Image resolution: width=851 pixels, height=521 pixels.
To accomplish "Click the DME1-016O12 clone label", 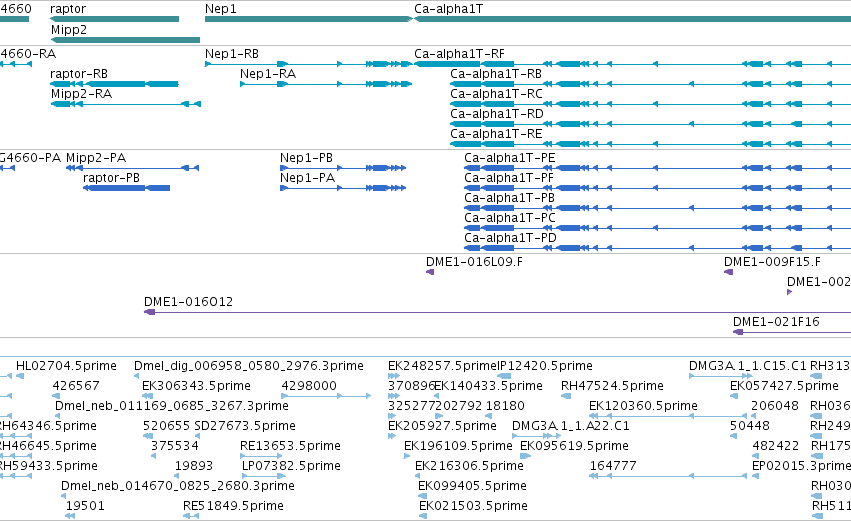I will (188, 302).
